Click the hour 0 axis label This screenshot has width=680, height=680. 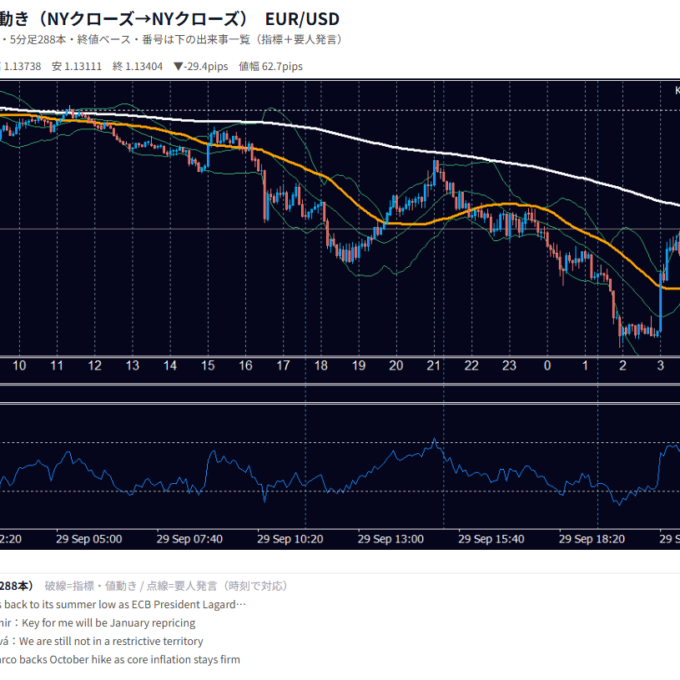[x=547, y=366]
